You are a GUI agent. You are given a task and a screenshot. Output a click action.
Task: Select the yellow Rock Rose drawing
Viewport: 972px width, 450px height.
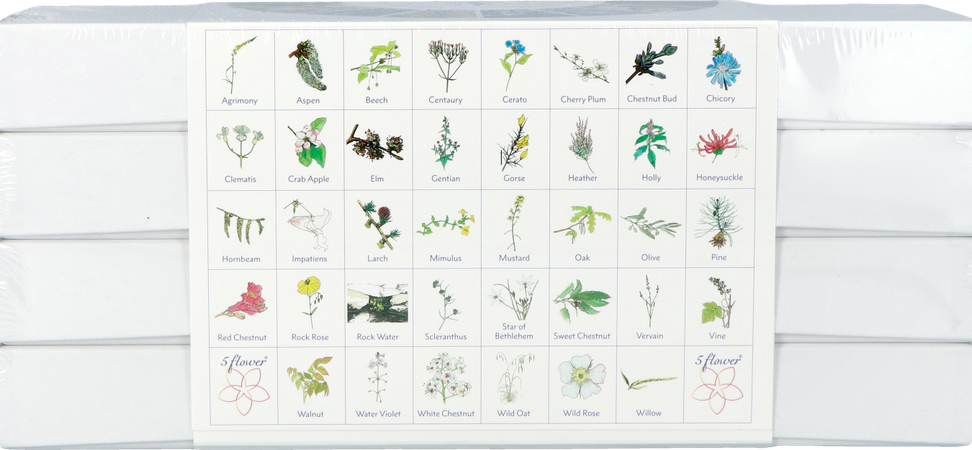(x=309, y=302)
